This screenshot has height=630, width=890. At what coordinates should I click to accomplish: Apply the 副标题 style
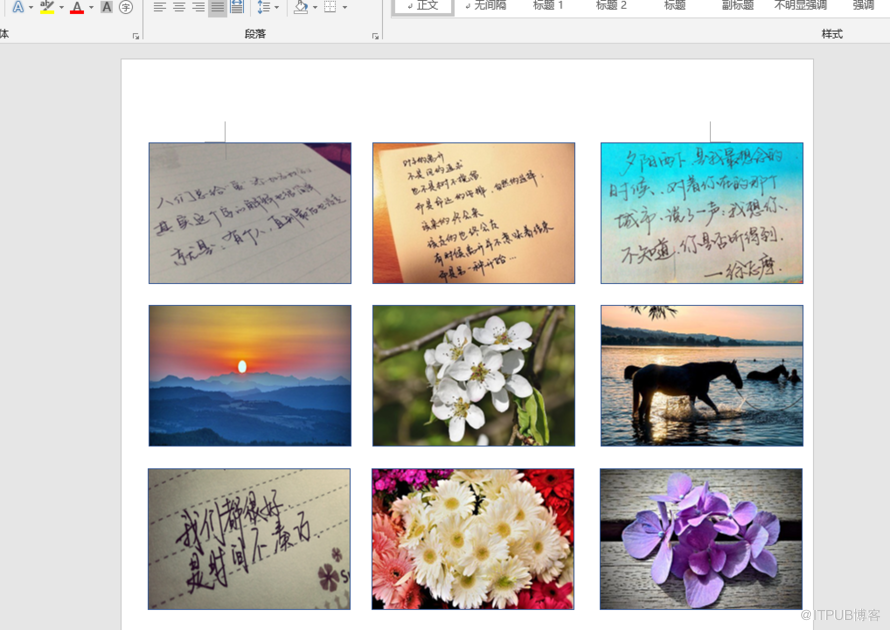(738, 5)
